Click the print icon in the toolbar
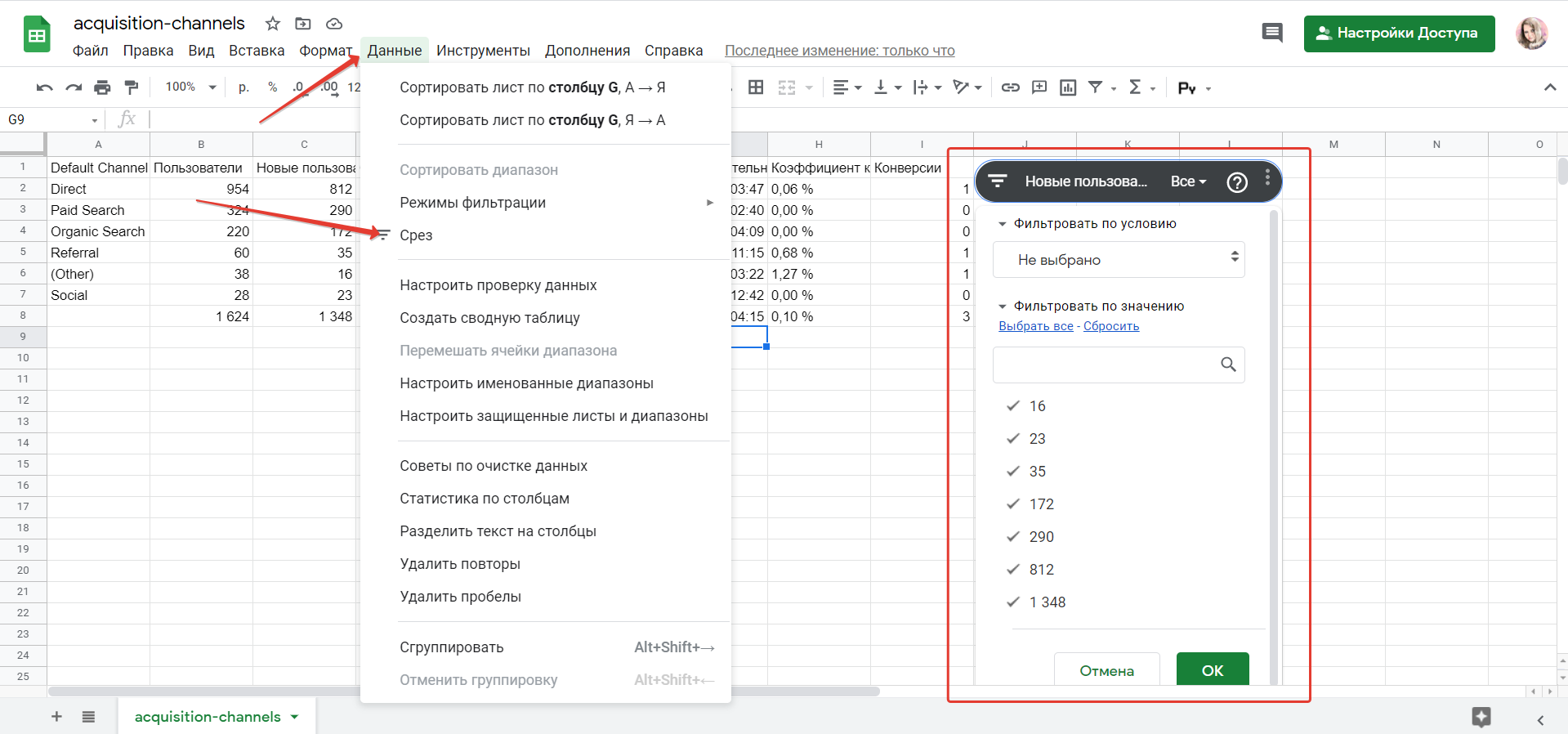 coord(102,87)
